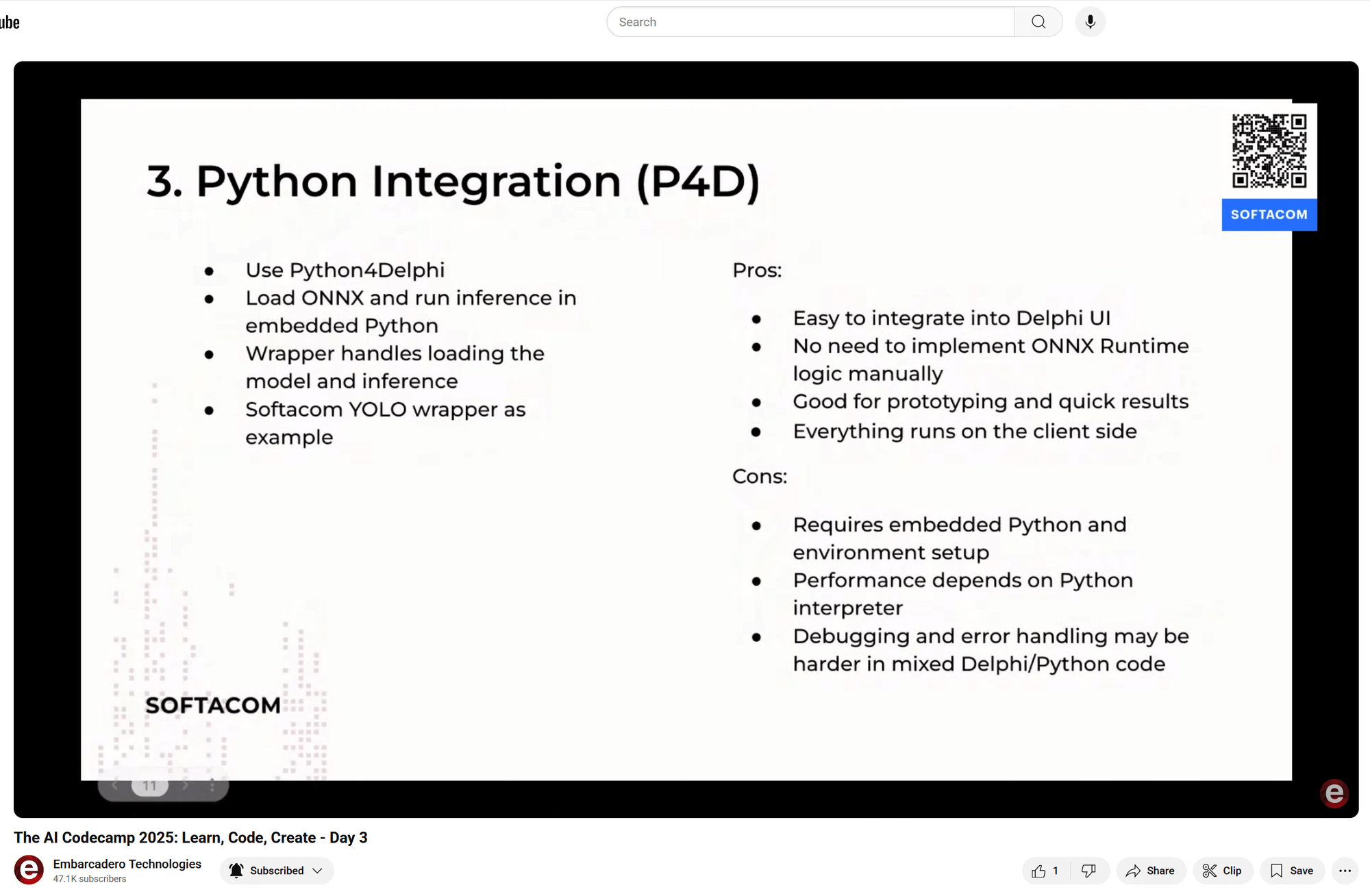Click the 'Cons:' label on slide
Viewport: 1370px width, 896px height.
tap(760, 476)
